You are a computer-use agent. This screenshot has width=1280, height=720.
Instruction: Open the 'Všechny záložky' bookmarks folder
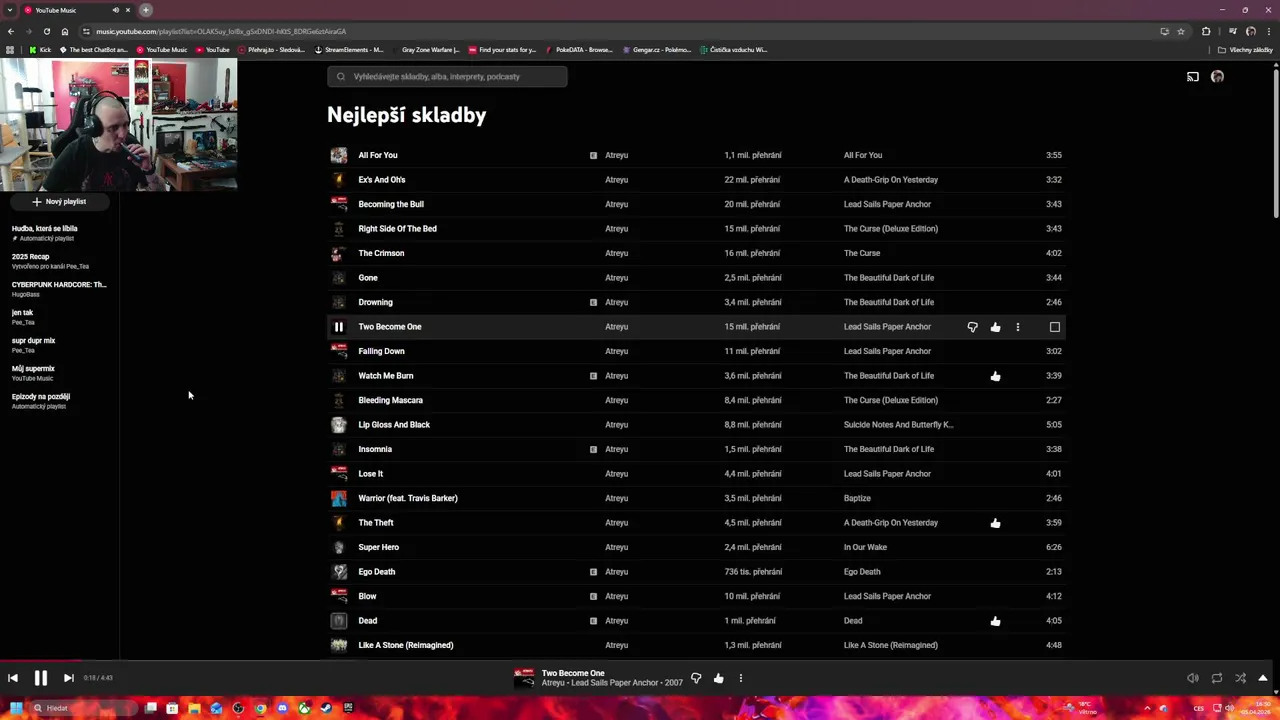click(x=1245, y=50)
